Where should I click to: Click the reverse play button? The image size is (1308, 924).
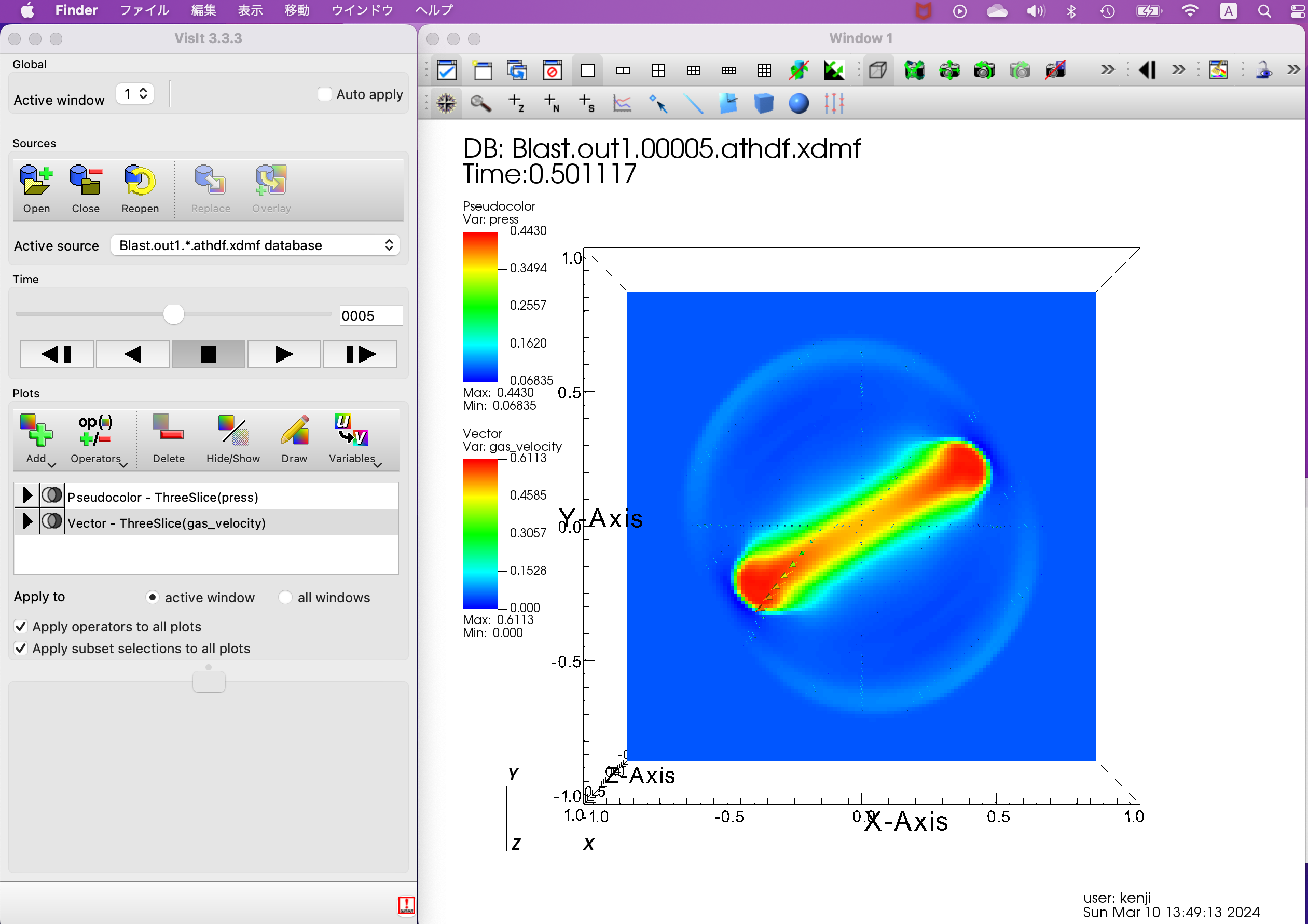(x=132, y=354)
